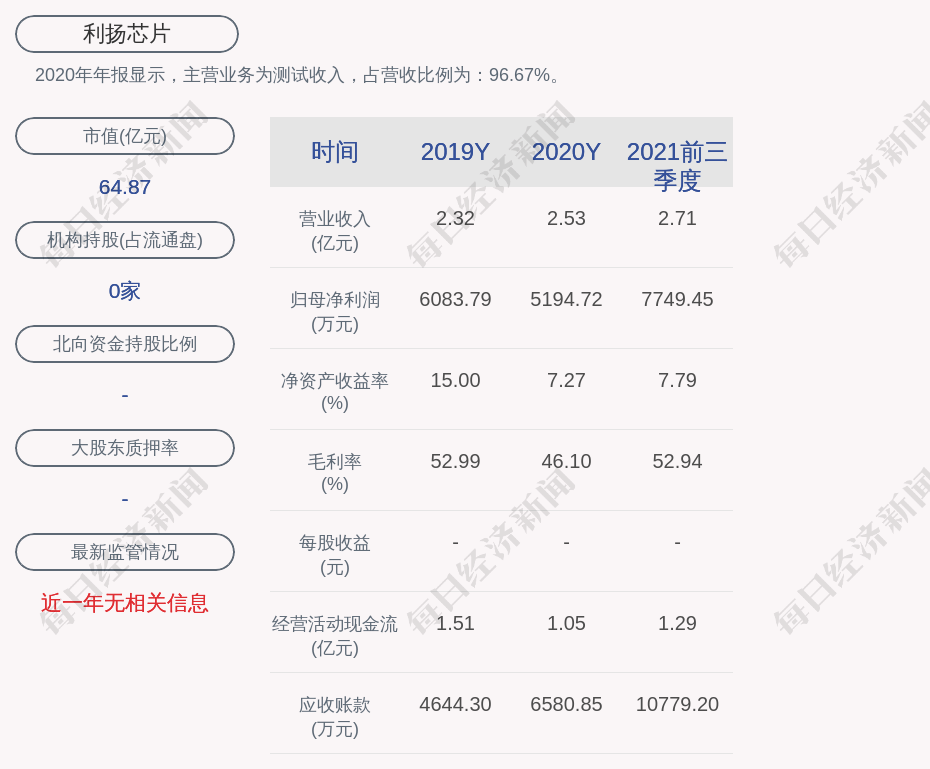Click the 经营活动现金流 value 1.51

point(455,622)
